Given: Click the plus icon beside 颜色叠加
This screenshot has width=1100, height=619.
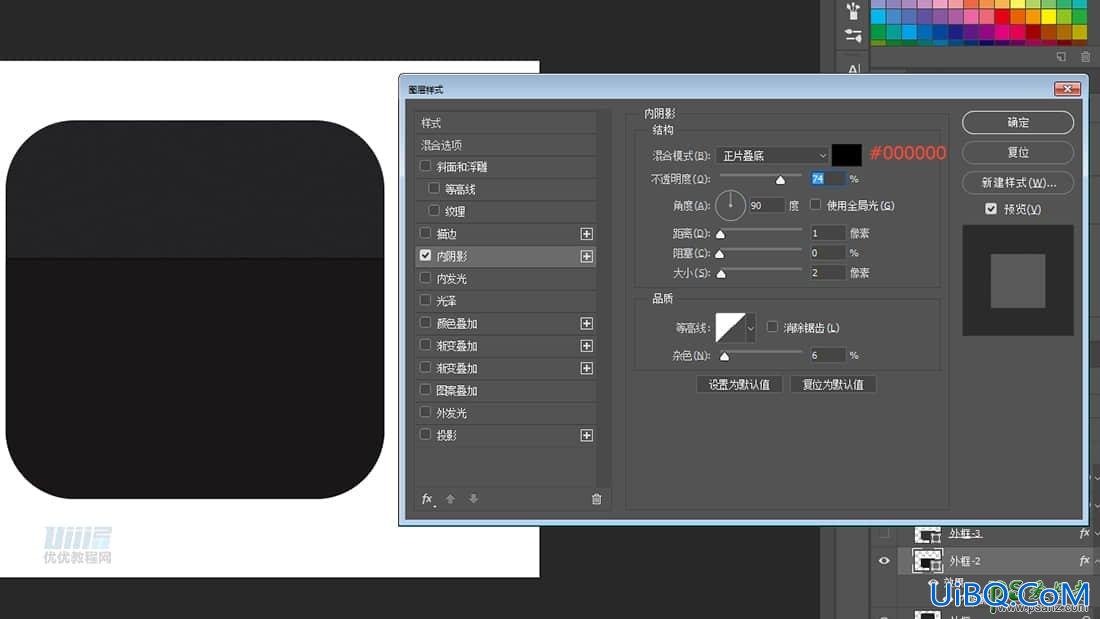Looking at the screenshot, I should click(586, 324).
